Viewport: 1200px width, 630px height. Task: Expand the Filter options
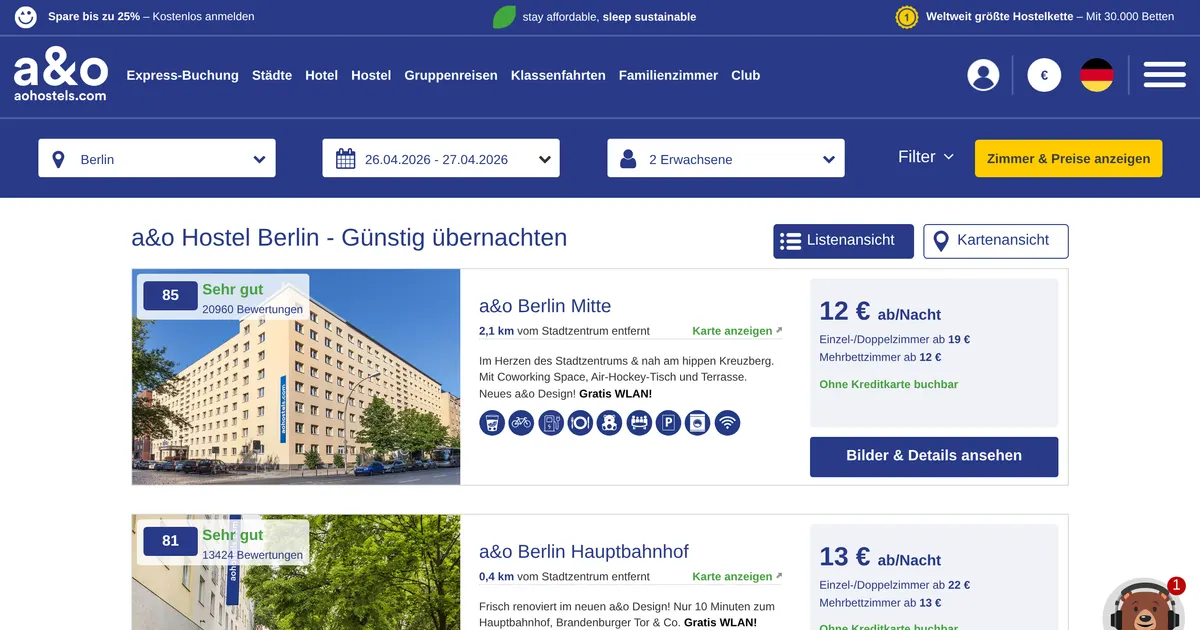[x=926, y=157]
